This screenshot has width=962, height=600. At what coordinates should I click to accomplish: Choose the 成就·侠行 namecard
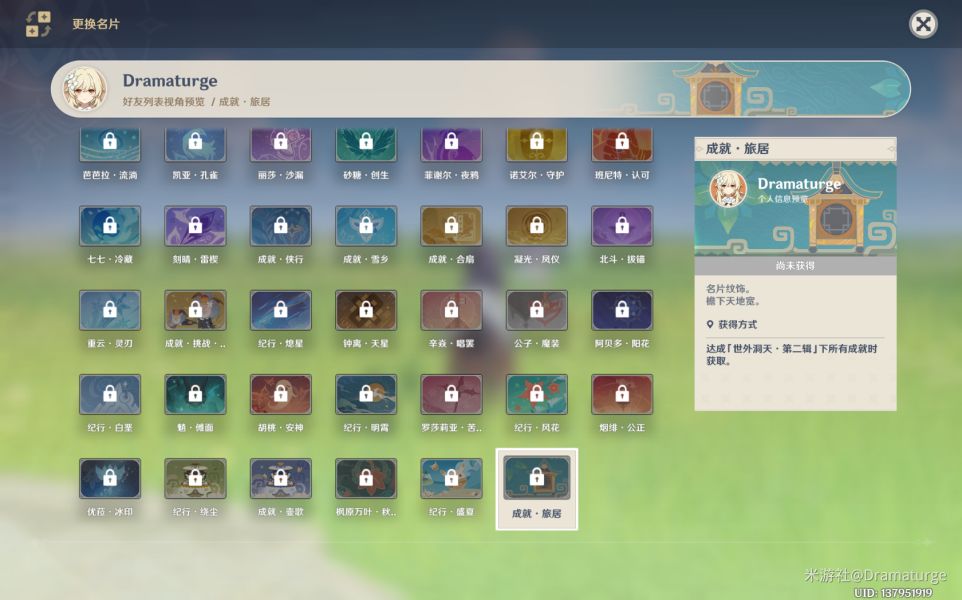coord(280,226)
